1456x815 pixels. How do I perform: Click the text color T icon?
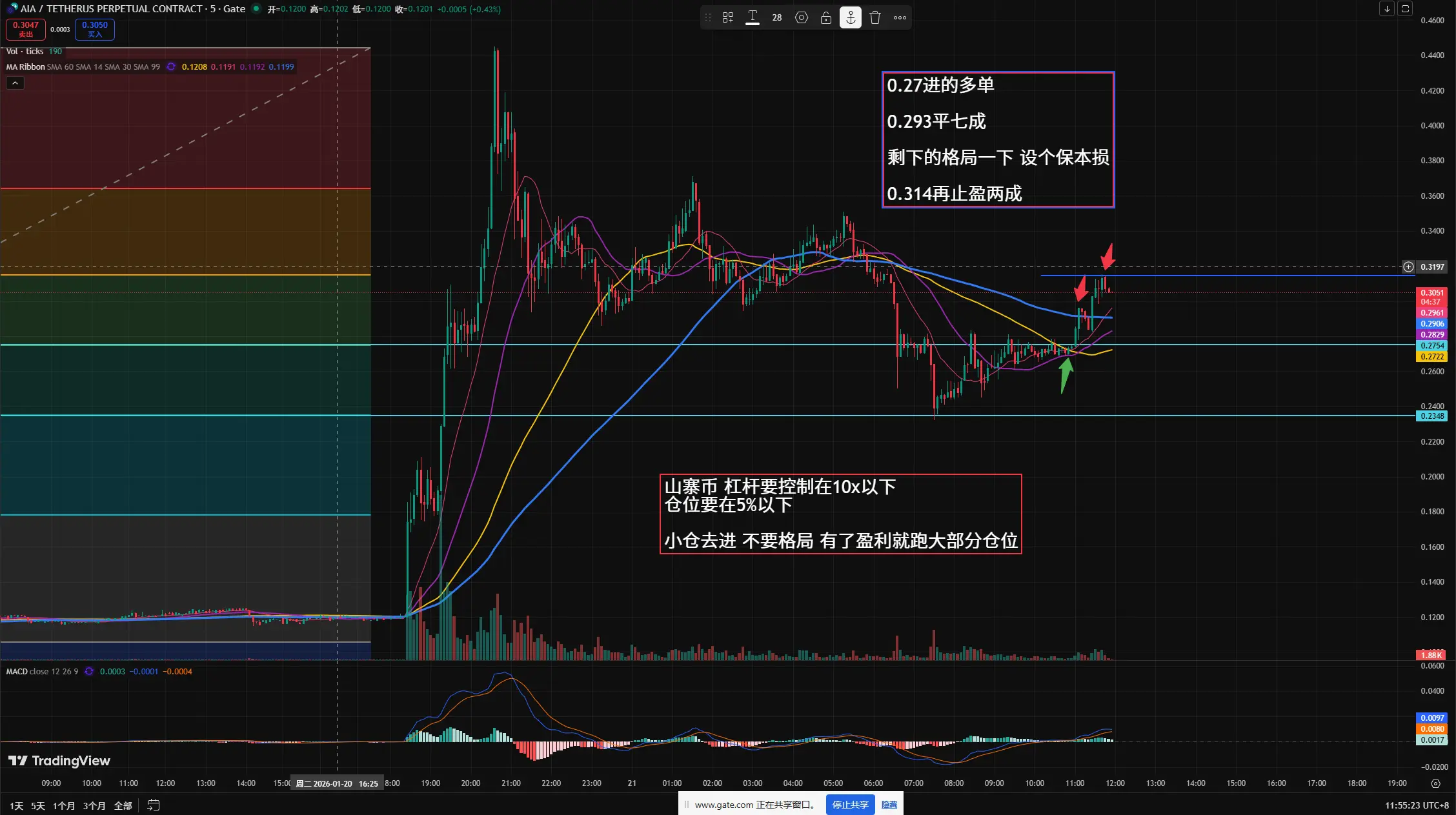tap(753, 17)
